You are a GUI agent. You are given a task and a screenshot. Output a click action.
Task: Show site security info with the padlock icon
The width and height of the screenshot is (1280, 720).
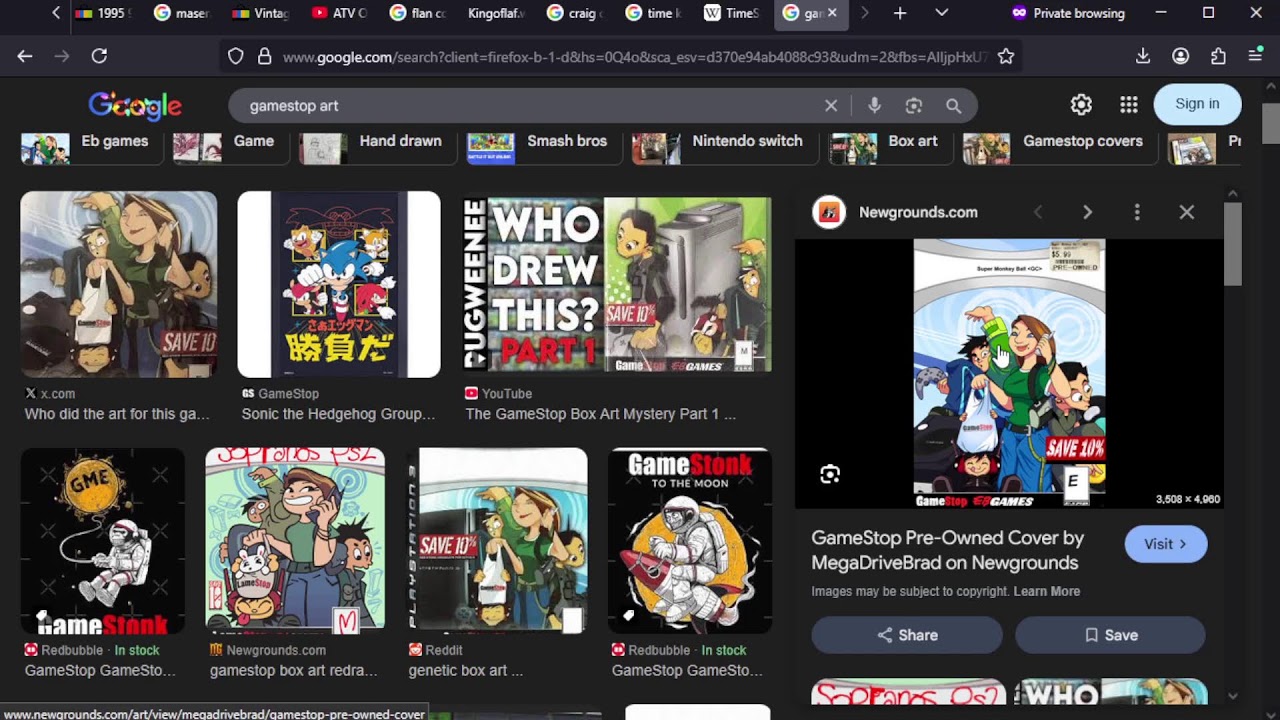pyautogui.click(x=264, y=57)
